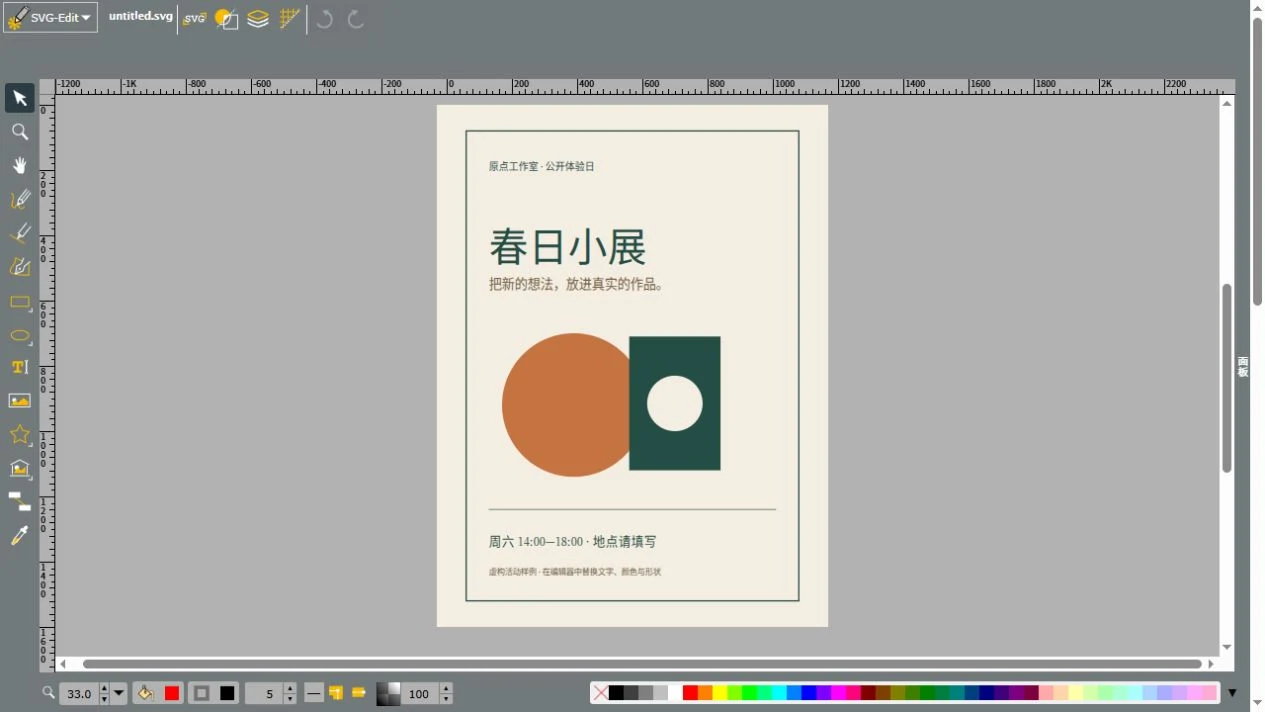Click the orange circle on the poster
1265x712 pixels.
(566, 405)
